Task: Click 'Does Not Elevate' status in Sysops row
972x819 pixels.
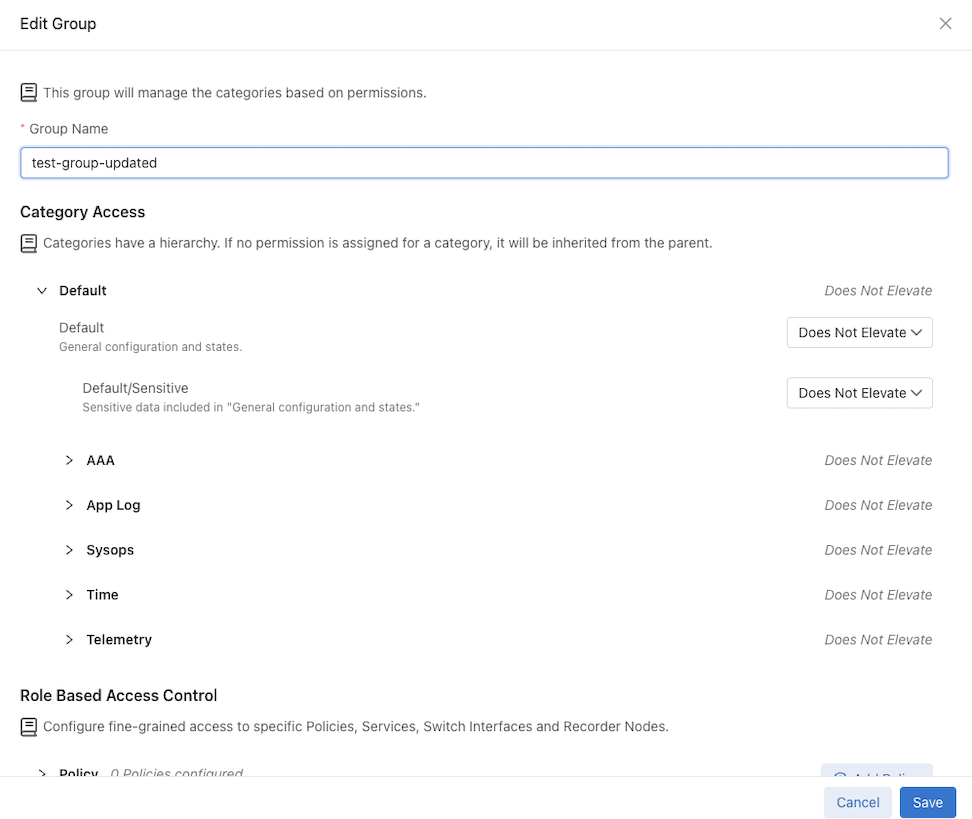Action: (878, 550)
